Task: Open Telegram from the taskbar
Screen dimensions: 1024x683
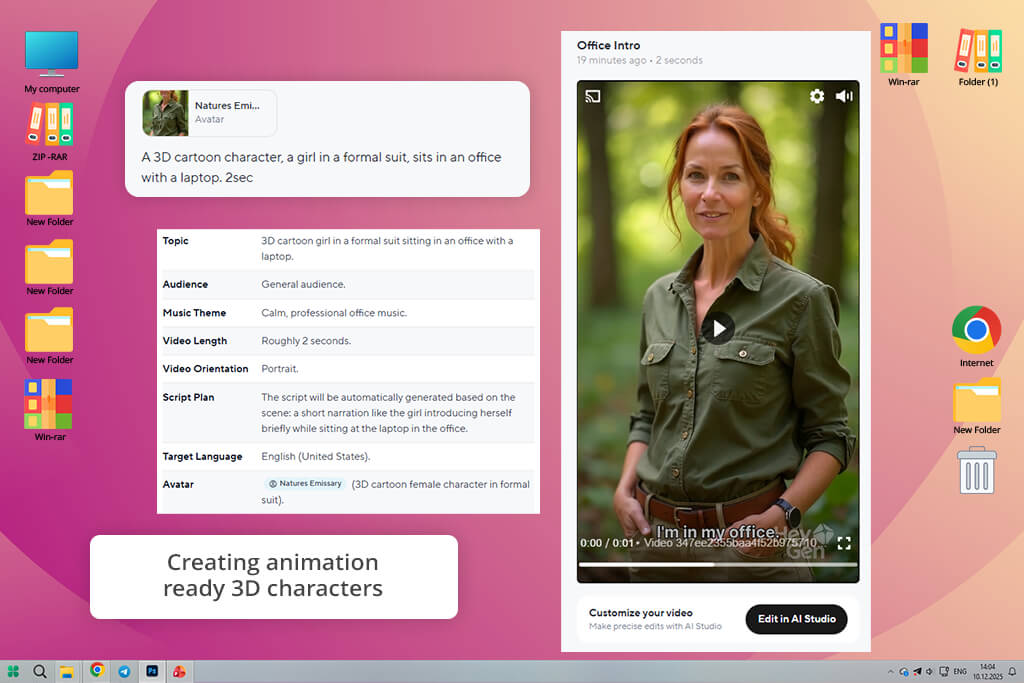Action: (124, 671)
